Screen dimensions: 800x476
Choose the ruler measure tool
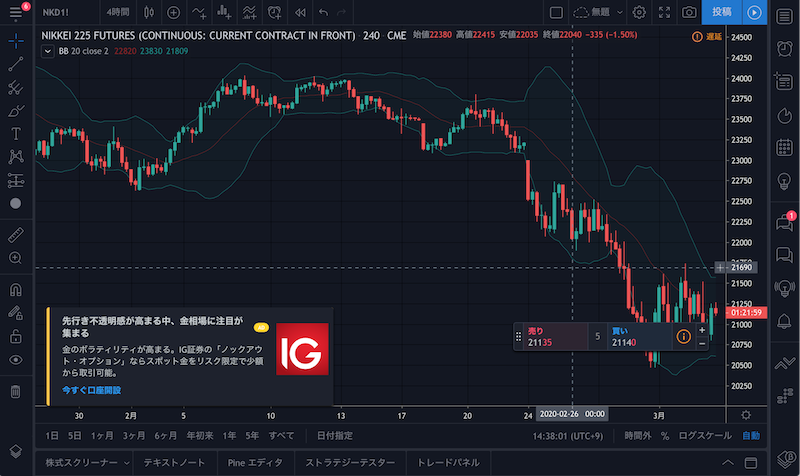click(x=15, y=235)
